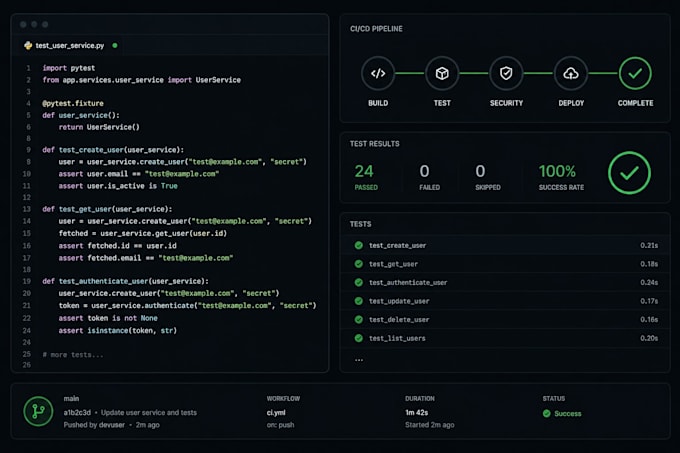Click the first window control dot in editor
The image size is (680, 453).
click(23, 25)
